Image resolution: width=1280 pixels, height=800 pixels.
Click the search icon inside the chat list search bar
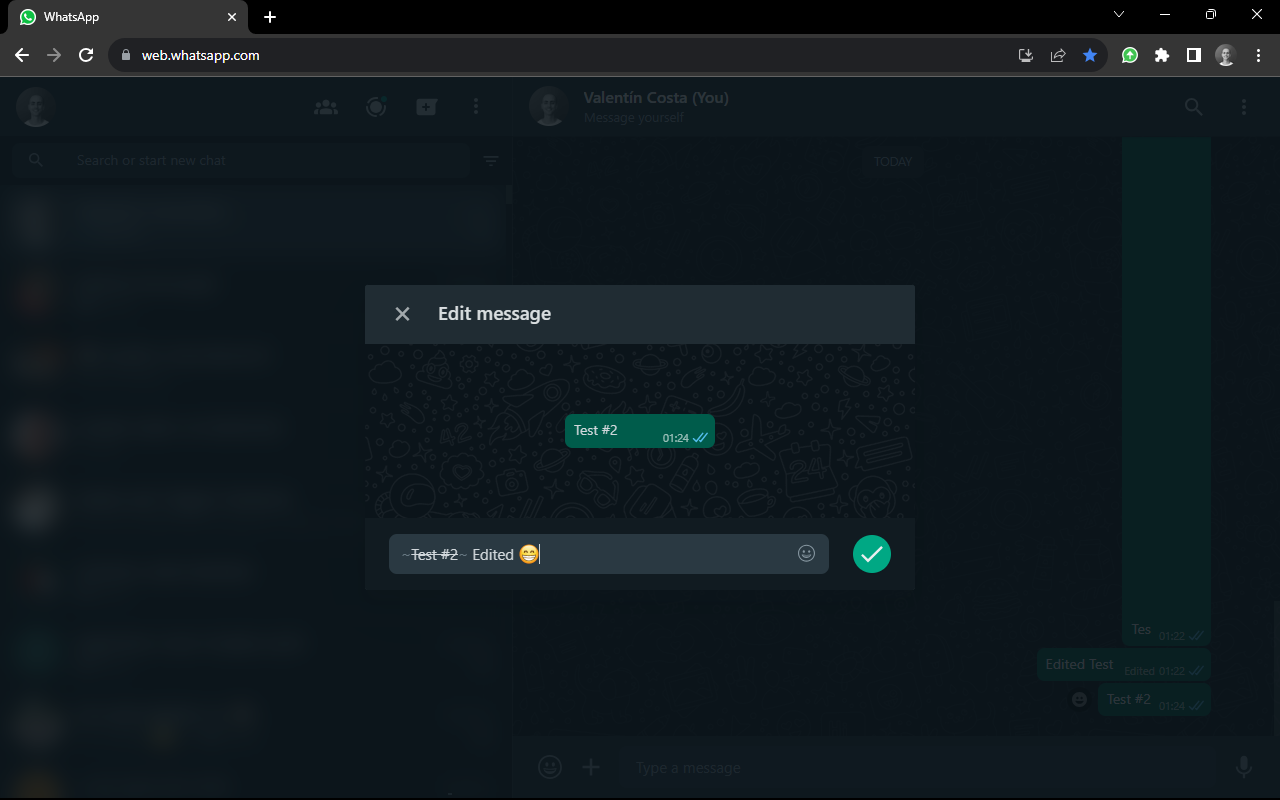[x=36, y=160]
